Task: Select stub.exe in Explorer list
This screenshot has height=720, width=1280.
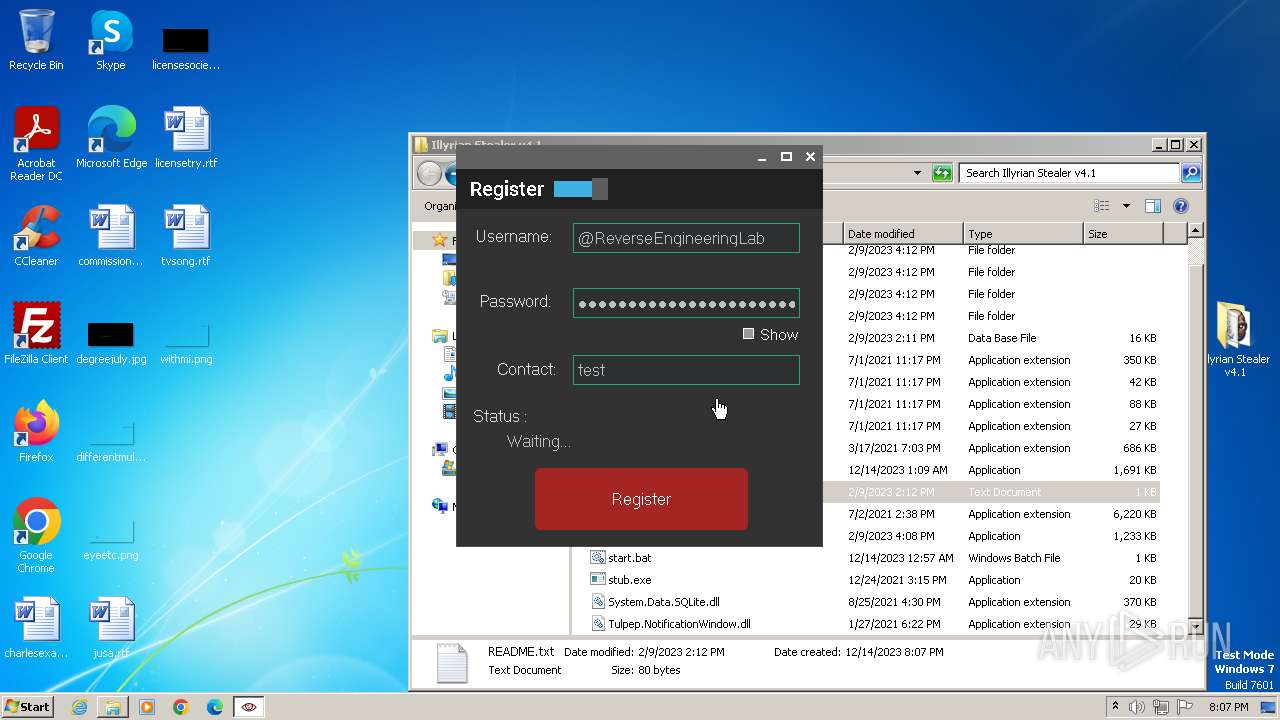Action: pyautogui.click(x=629, y=580)
